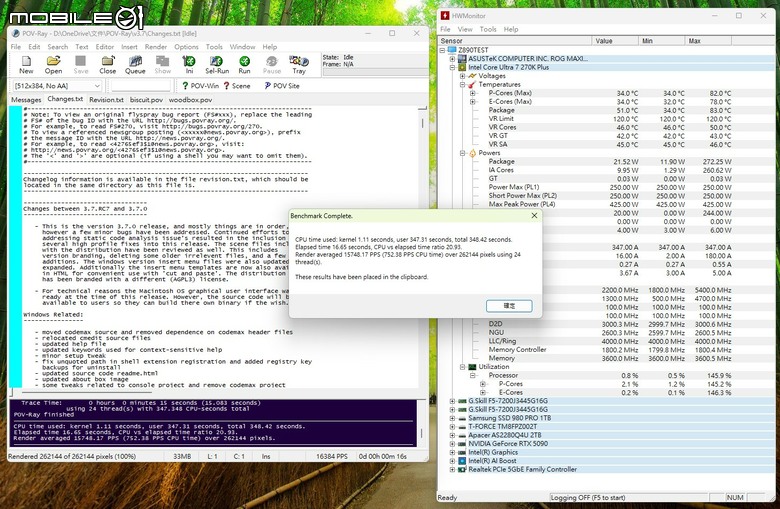Viewport: 780px width, 509px height.
Task: Collapse the Z890TEST root node
Action: [x=442, y=50]
